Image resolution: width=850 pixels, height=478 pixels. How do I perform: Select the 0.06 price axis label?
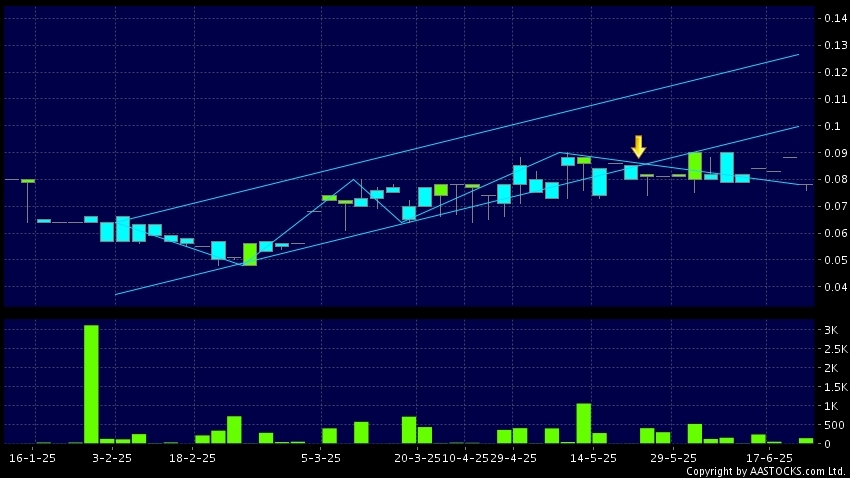click(x=835, y=234)
